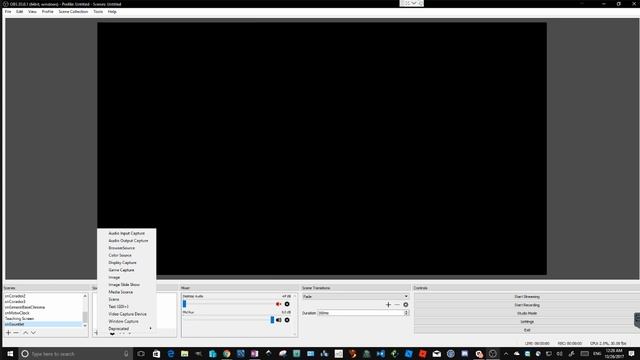Open File menu
This screenshot has height=360, width=640.
pos(8,11)
